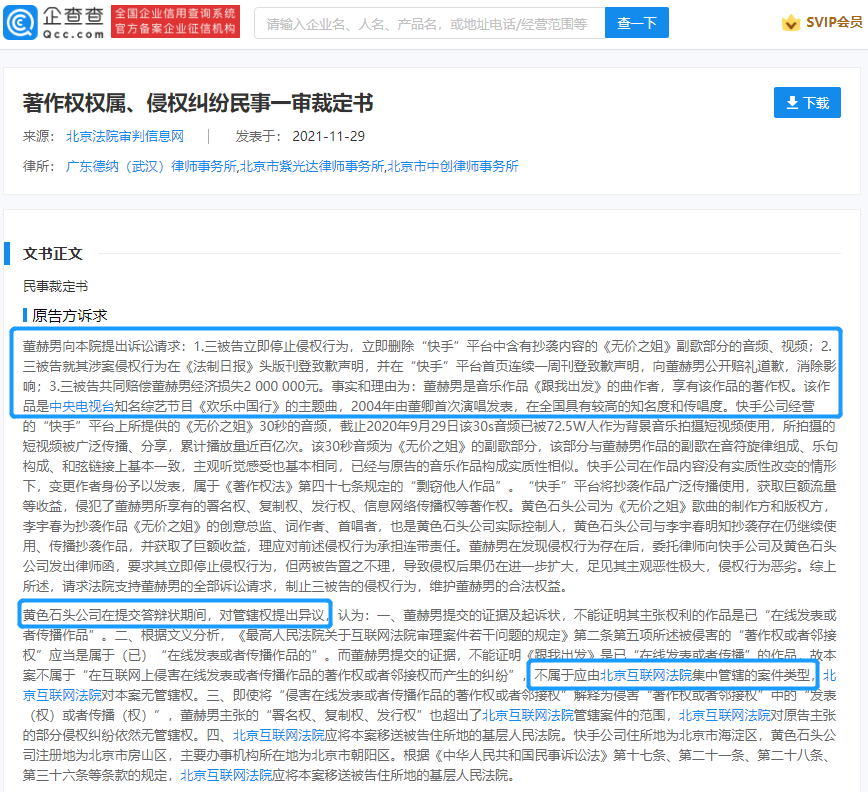The height and width of the screenshot is (792, 868).
Task: Click 北京互联网法院 link before 管辖案件的范围
Action: [528, 715]
